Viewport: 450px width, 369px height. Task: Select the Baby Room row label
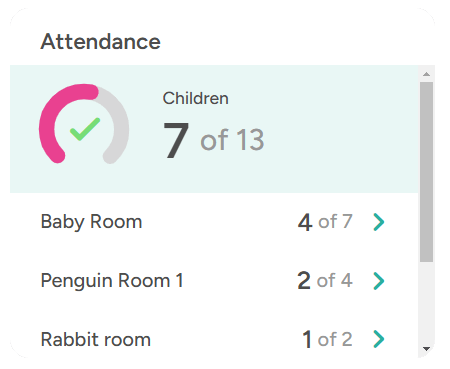(91, 222)
